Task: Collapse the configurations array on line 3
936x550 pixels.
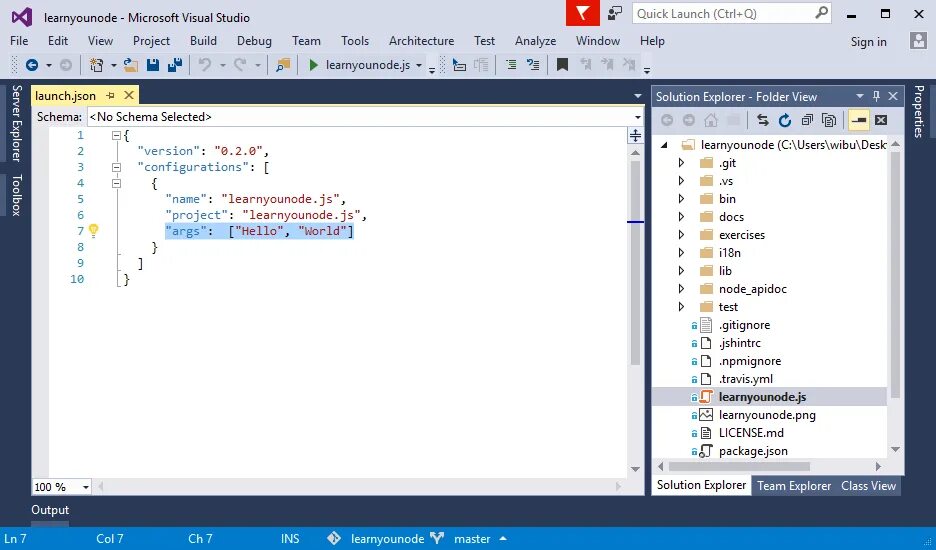Action: click(116, 168)
